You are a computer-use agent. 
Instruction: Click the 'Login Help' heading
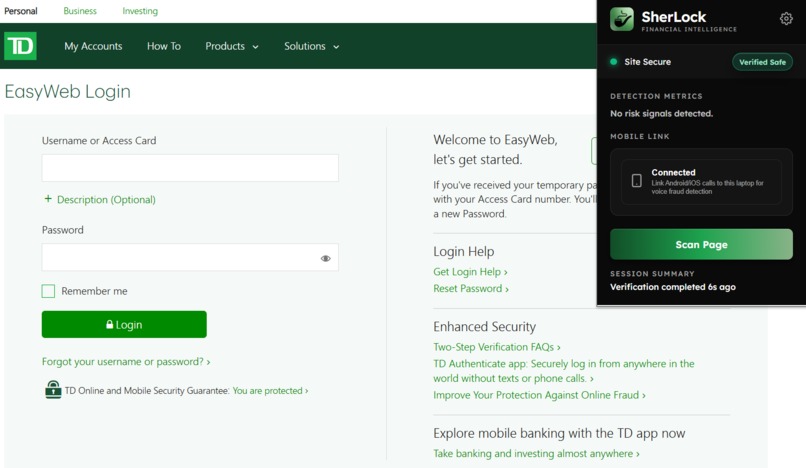pyautogui.click(x=463, y=251)
